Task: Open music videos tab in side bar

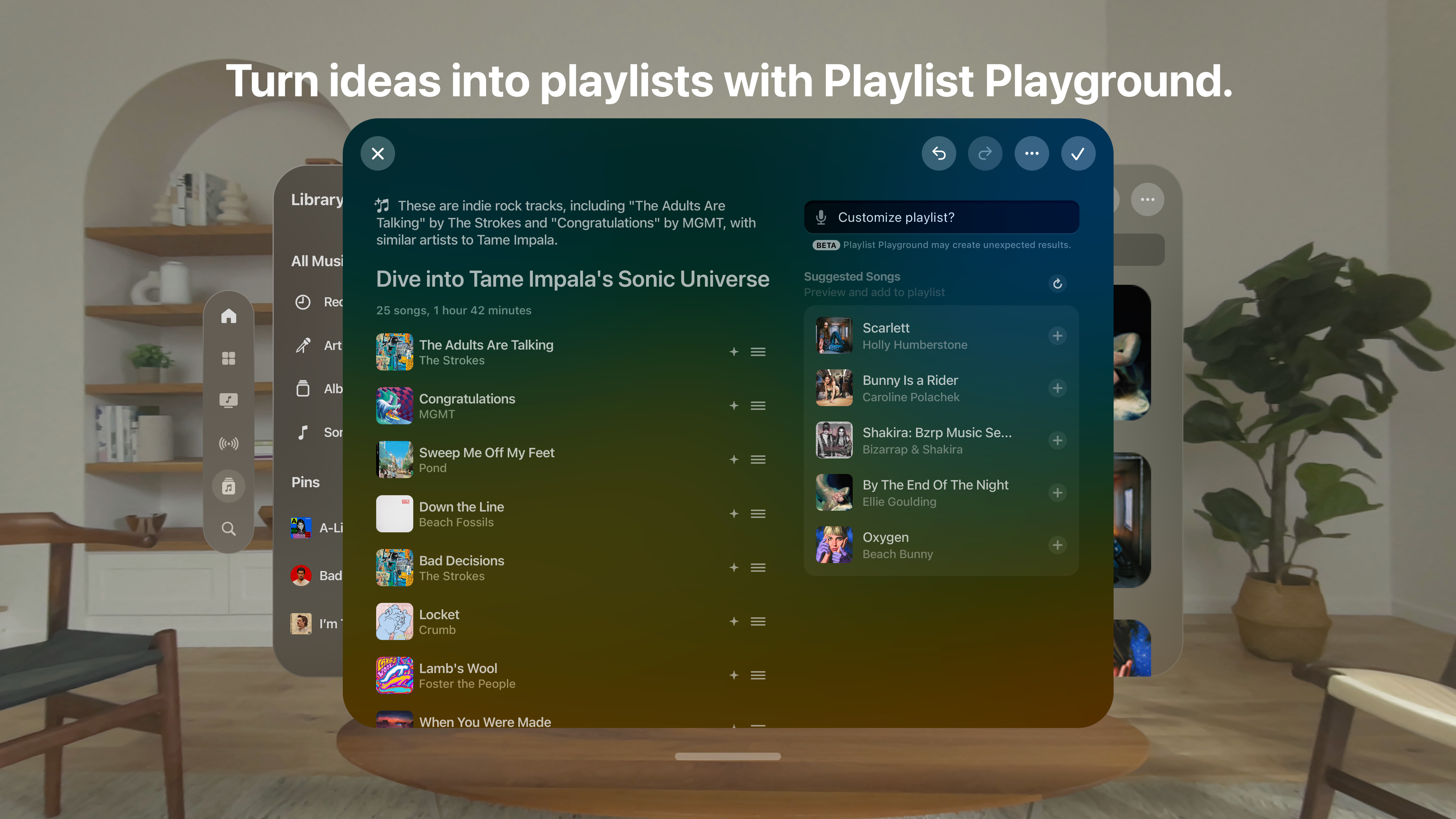Action: click(228, 401)
